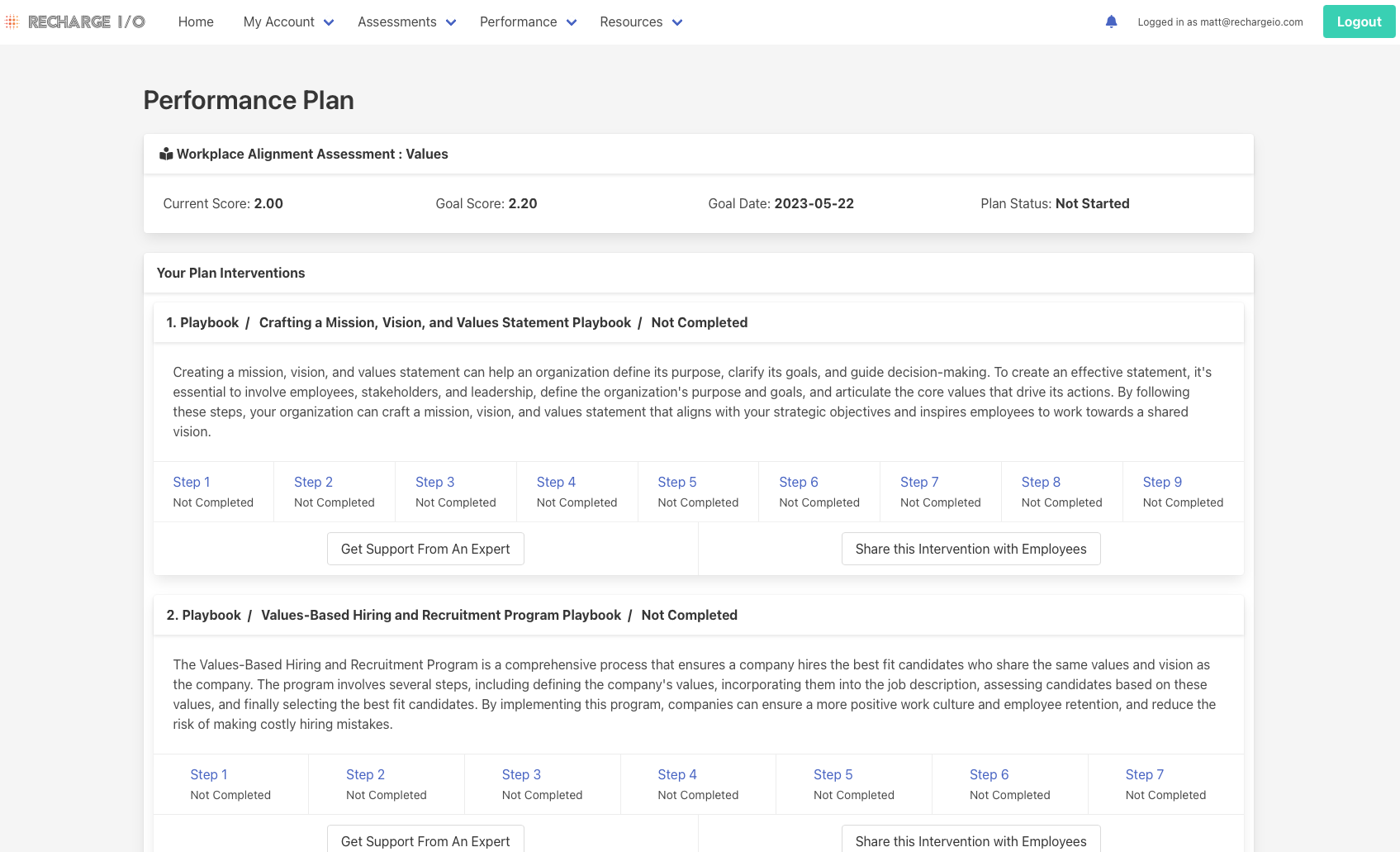Click the logged in as matt@rechargeio.com text
The height and width of the screenshot is (852, 1400).
pyautogui.click(x=1220, y=22)
